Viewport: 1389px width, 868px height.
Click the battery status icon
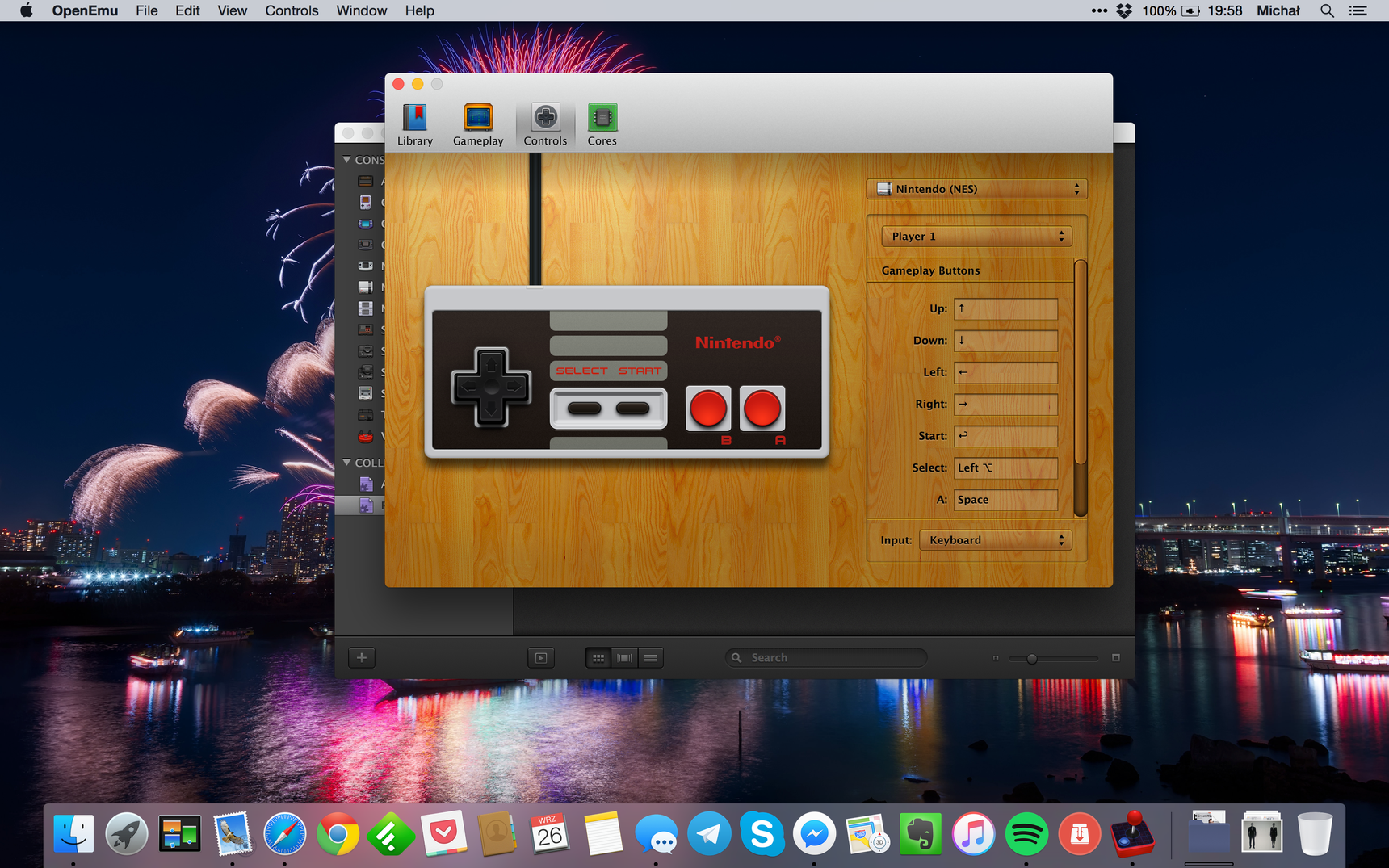point(1191,10)
